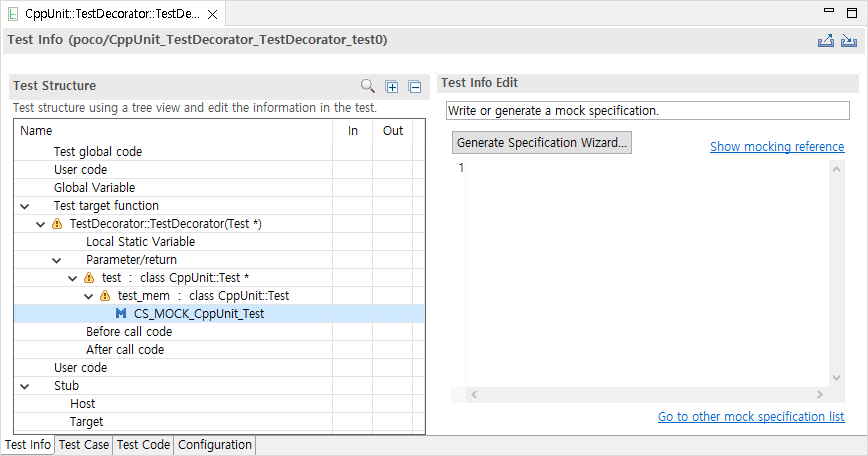Switch to the Test Case tab
The height and width of the screenshot is (456, 868).
click(84, 444)
